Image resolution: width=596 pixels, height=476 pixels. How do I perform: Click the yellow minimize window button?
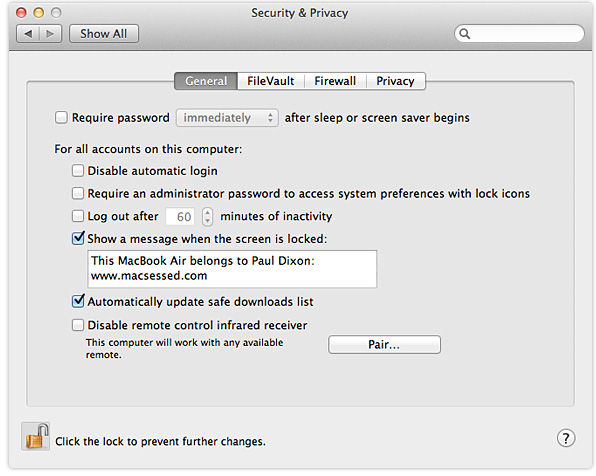click(x=38, y=13)
